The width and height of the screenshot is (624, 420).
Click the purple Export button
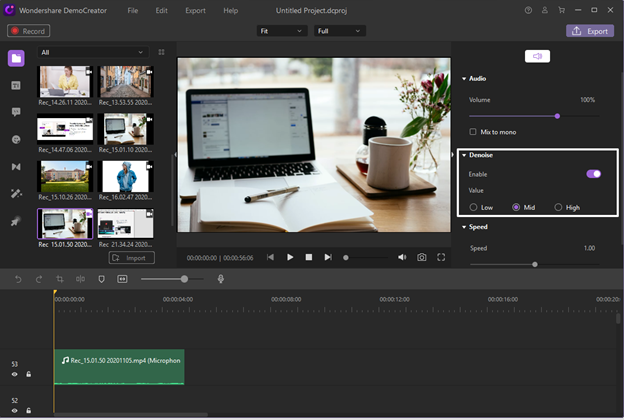pyautogui.click(x=590, y=31)
